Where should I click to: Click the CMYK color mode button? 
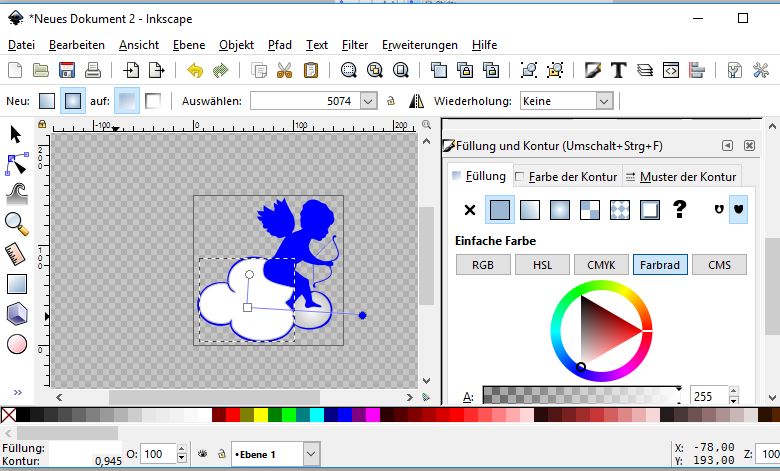pyautogui.click(x=600, y=265)
